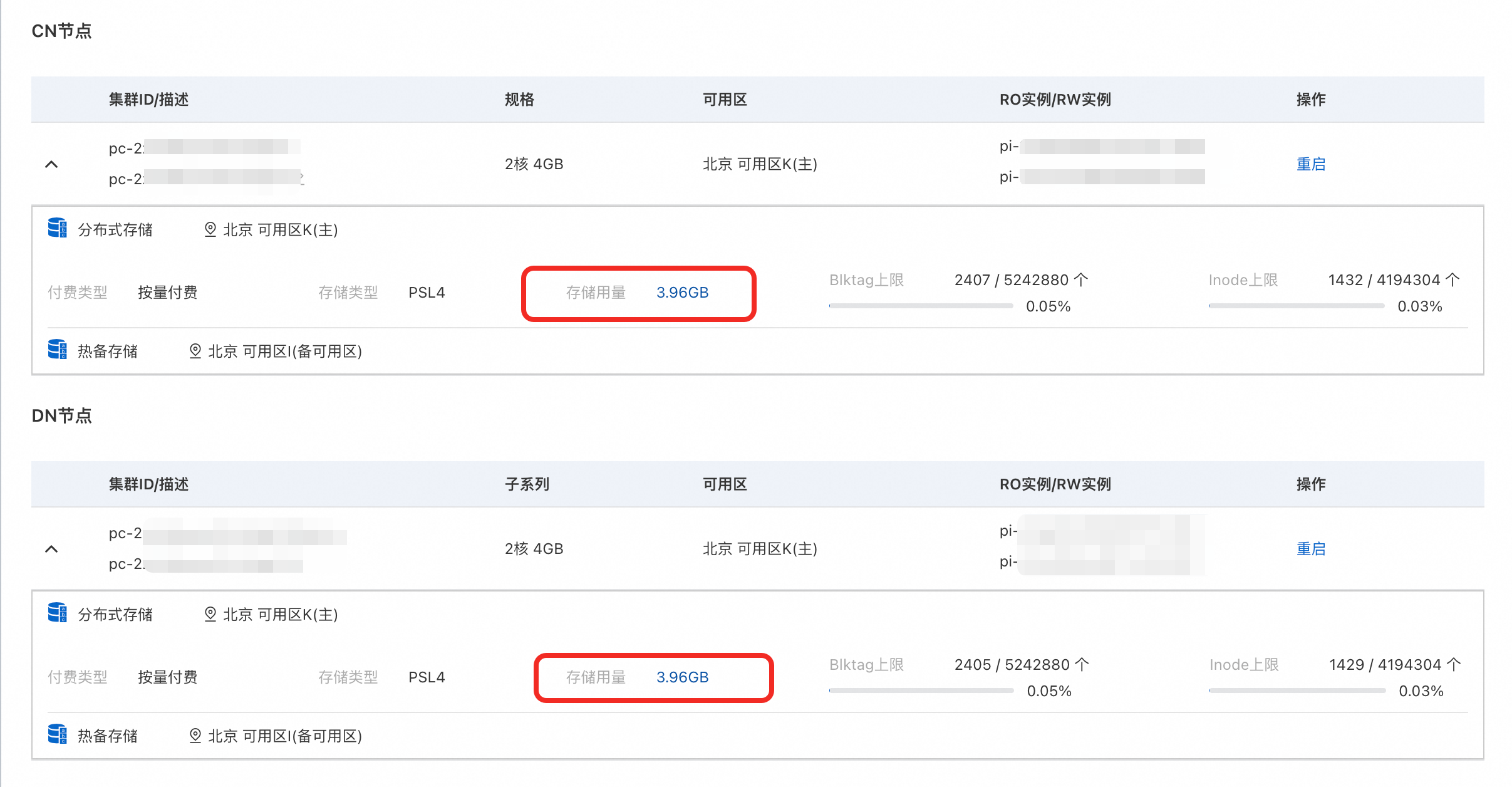Click location pin beside CN 北京 可用区K(主)
This screenshot has height=787, width=1512.
tap(210, 229)
